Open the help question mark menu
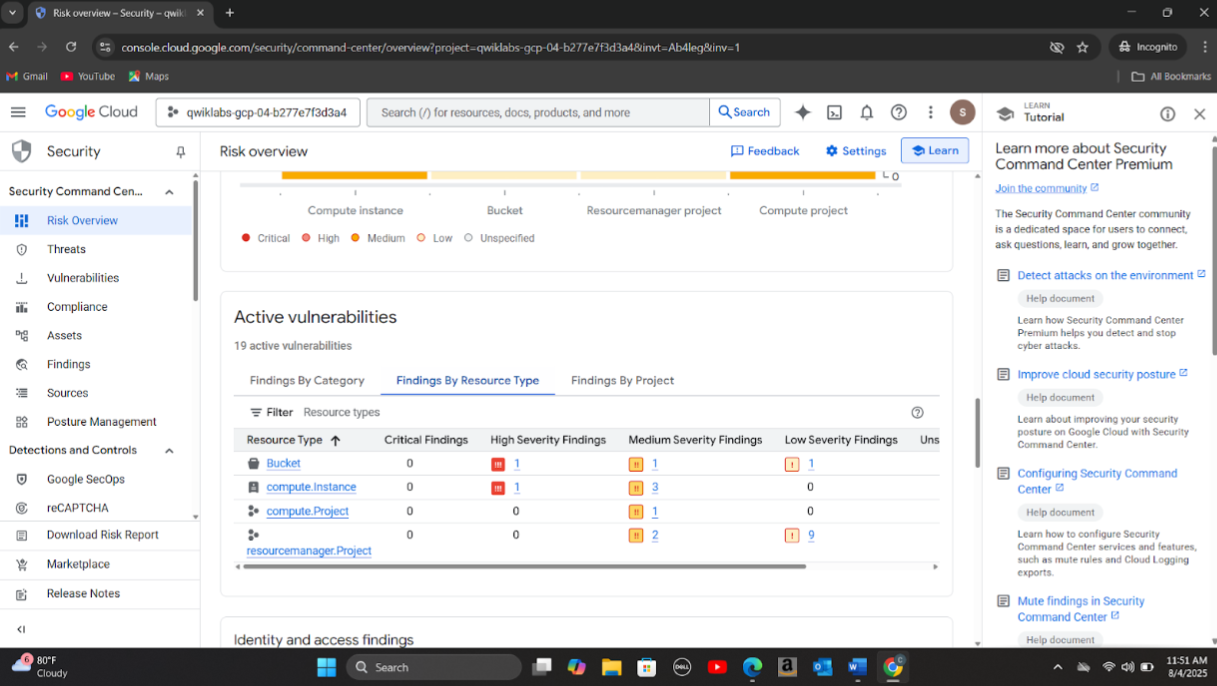The image size is (1217, 686). coord(898,113)
